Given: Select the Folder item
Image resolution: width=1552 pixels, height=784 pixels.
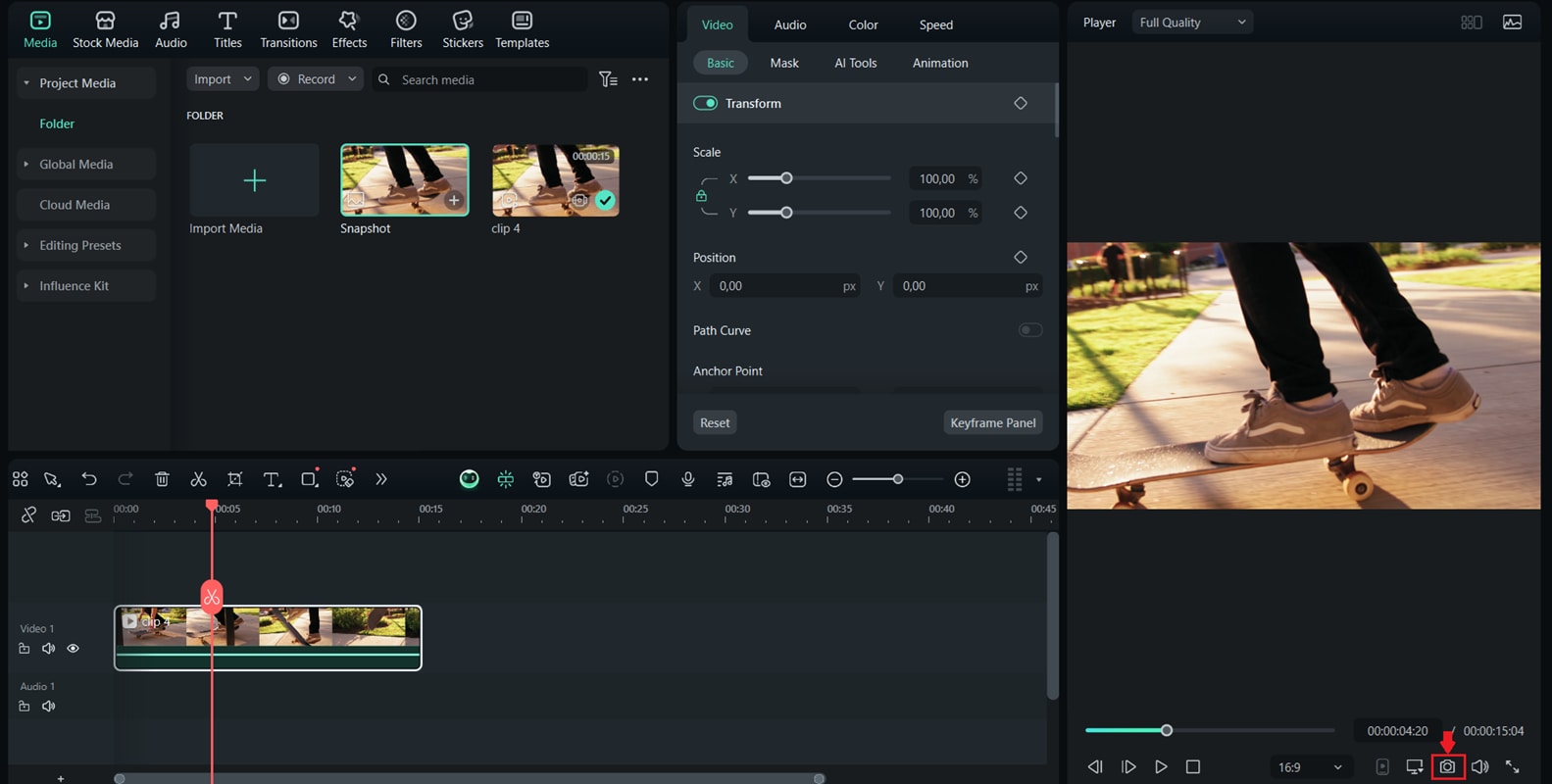Looking at the screenshot, I should (x=57, y=123).
